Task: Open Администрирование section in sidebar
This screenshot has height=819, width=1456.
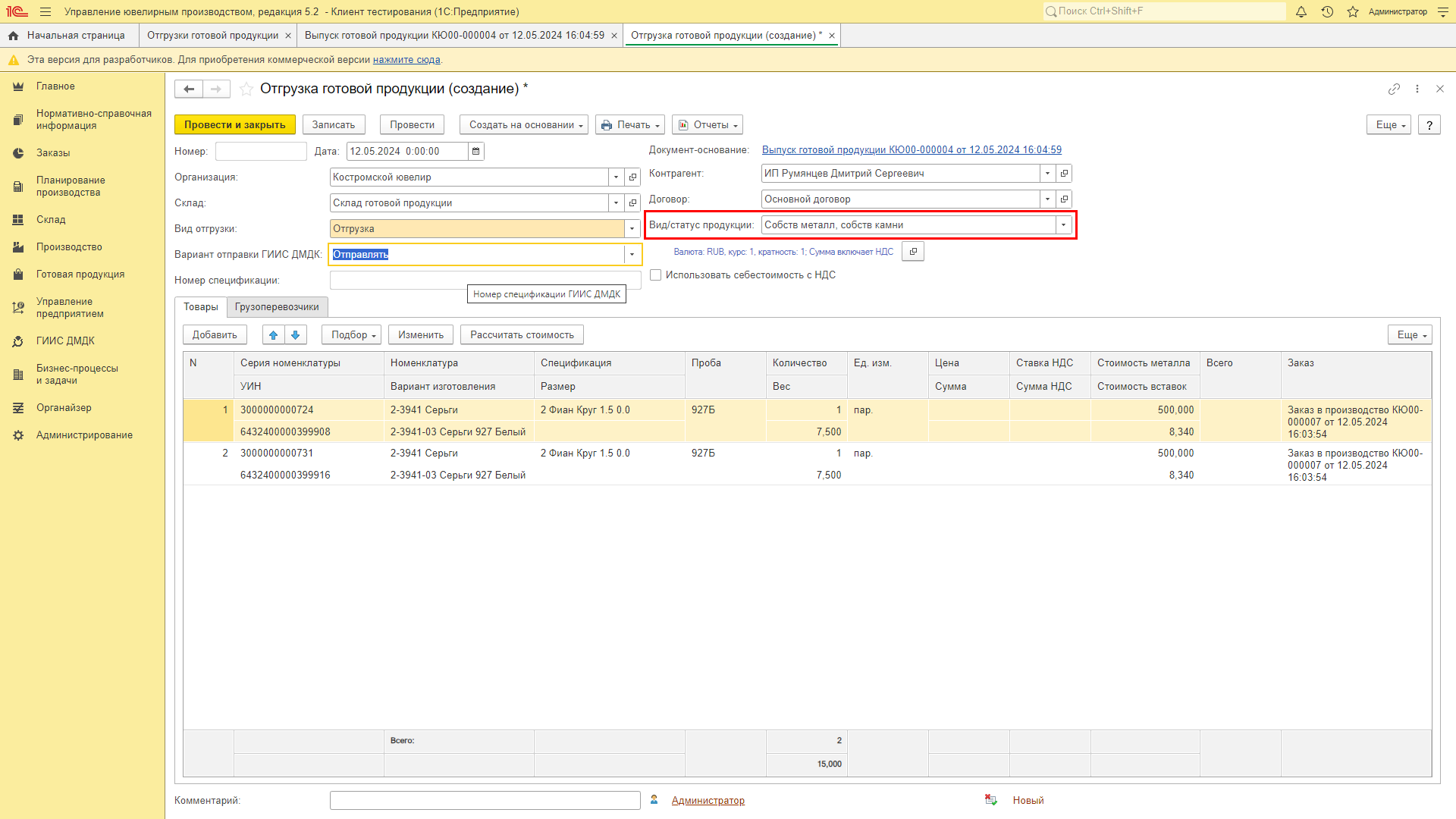Action: (x=84, y=435)
